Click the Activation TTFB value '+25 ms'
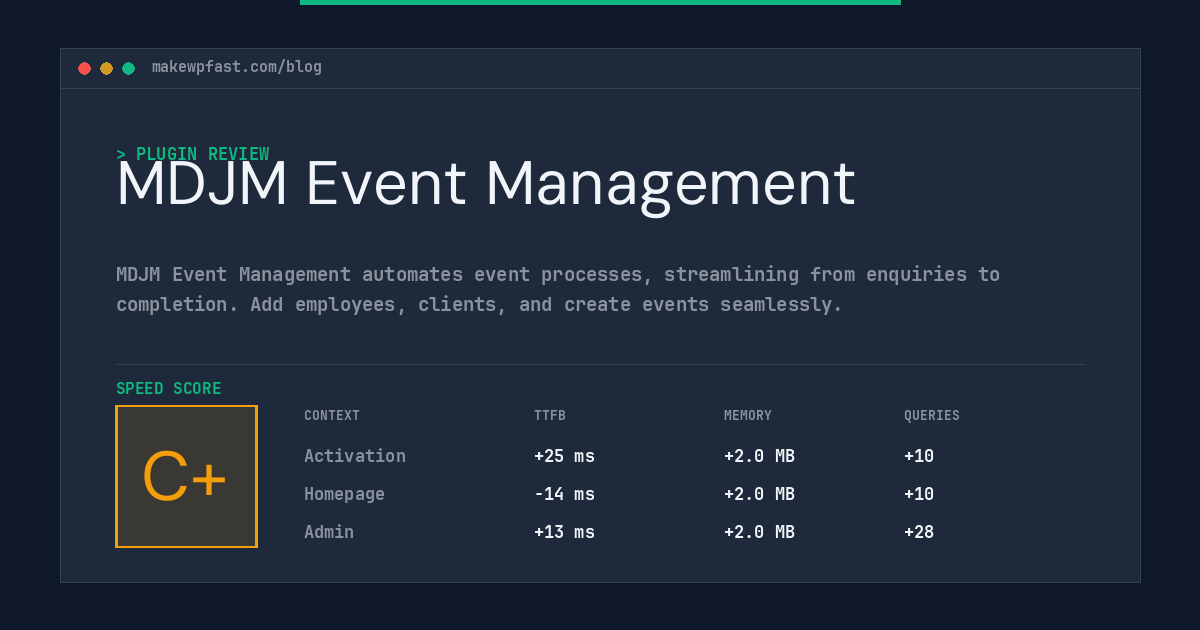Viewport: 1200px width, 630px height. 564,456
